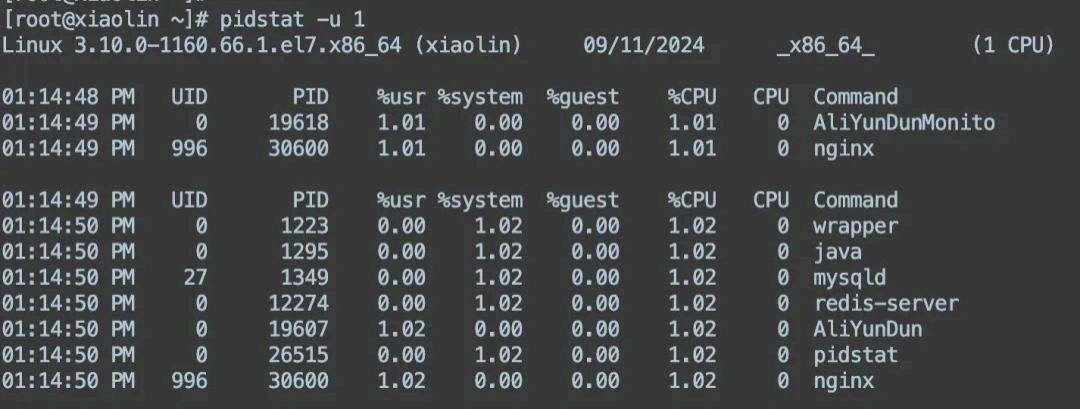The height and width of the screenshot is (409, 1080).
Task: Click the mysqld command entry
Action: tap(849, 277)
